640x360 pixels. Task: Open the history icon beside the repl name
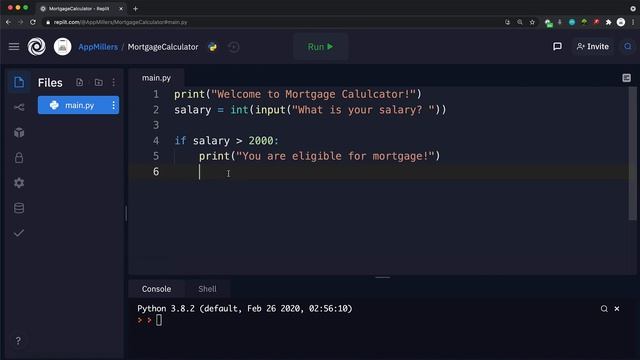tap(233, 47)
